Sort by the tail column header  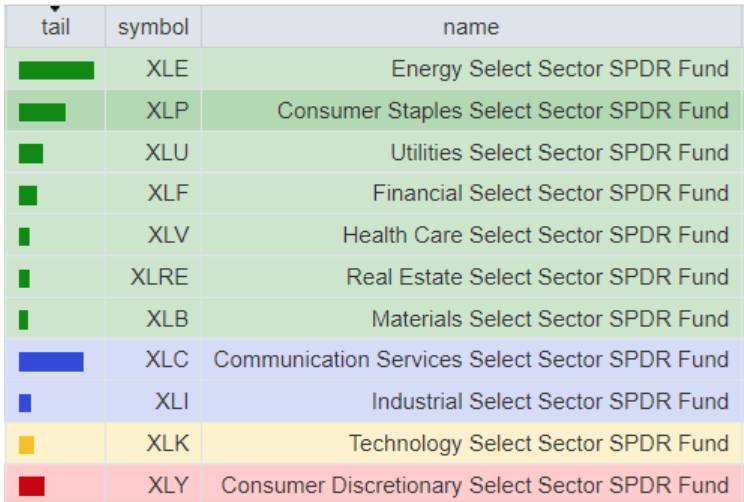[x=55, y=27]
